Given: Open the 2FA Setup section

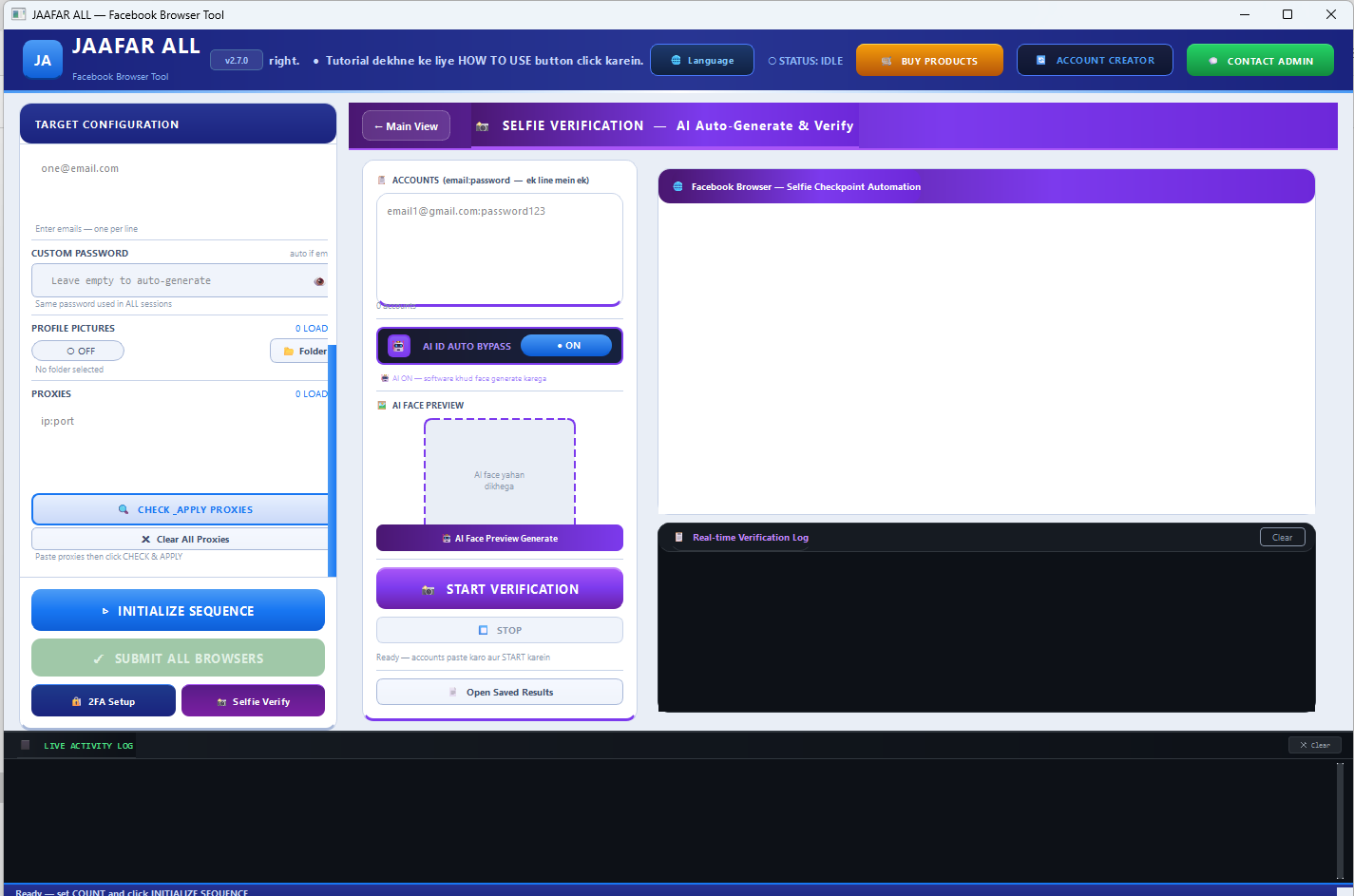Looking at the screenshot, I should [104, 701].
